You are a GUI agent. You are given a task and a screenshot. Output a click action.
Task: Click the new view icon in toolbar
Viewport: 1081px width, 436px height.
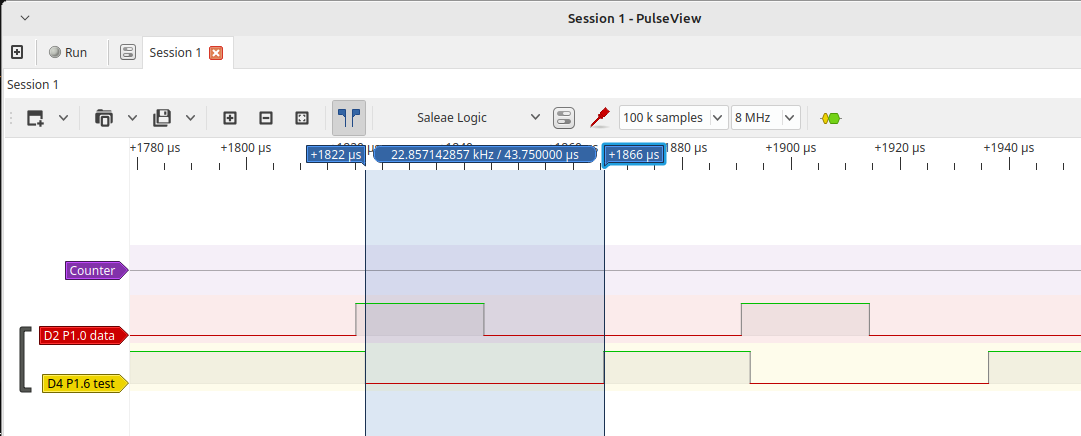click(36, 118)
